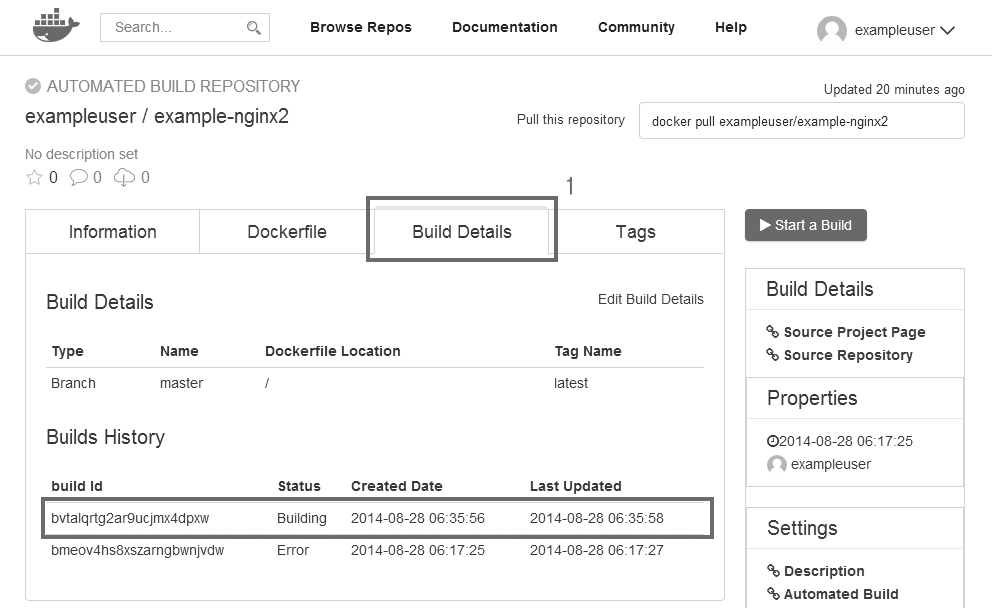Image resolution: width=992 pixels, height=608 pixels.
Task: Click the star icon to star repository
Action: pyautogui.click(x=34, y=178)
